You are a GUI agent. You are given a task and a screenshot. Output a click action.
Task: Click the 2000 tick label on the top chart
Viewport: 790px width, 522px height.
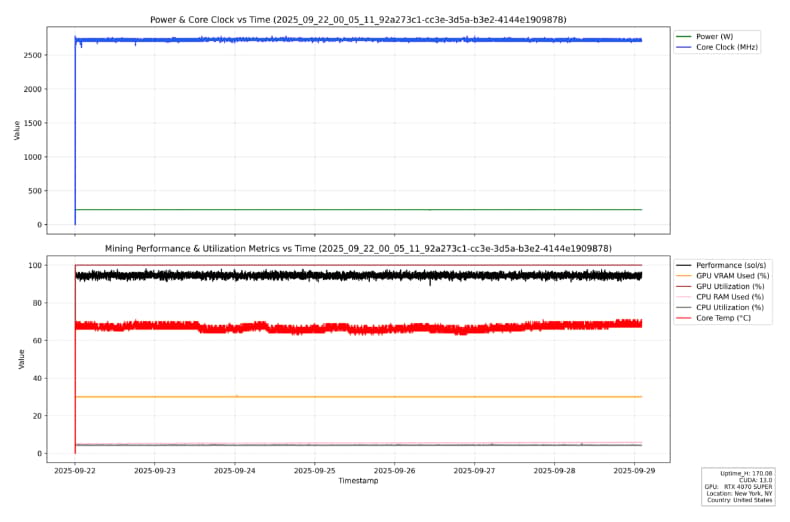33,89
